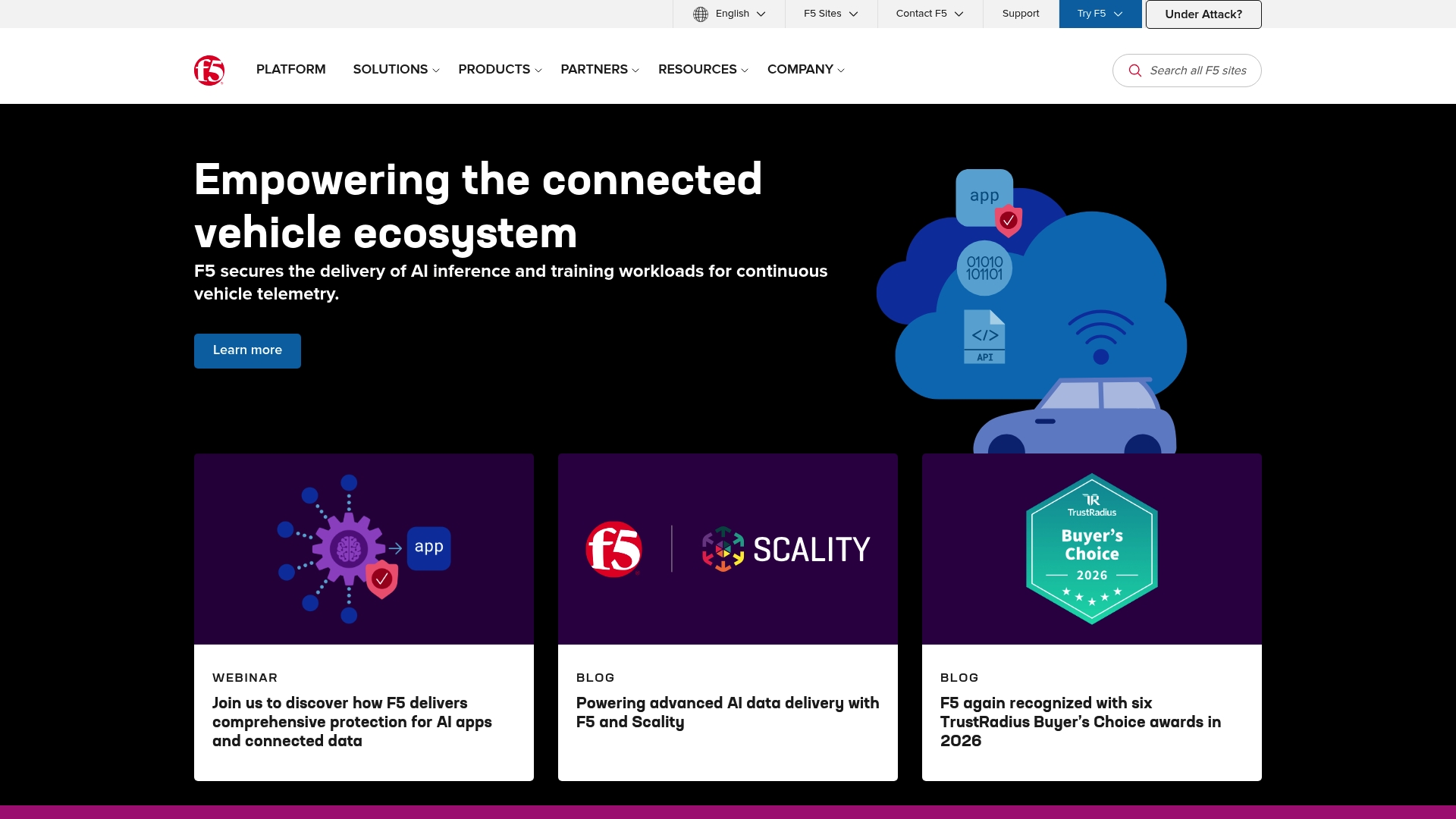
Task: Open the Try F5 dropdown
Action: 1100,14
